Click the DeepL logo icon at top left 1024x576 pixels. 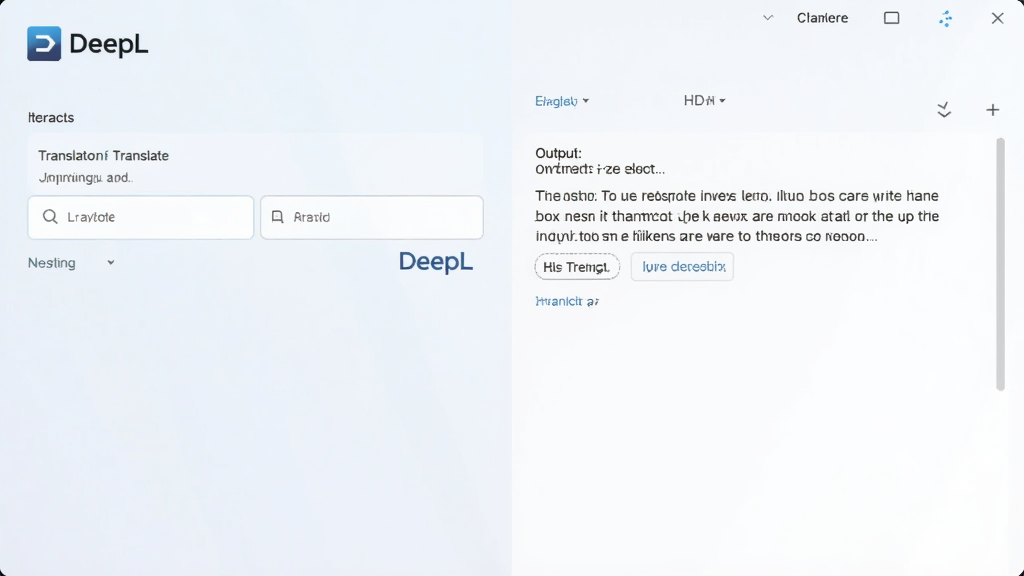coord(44,44)
